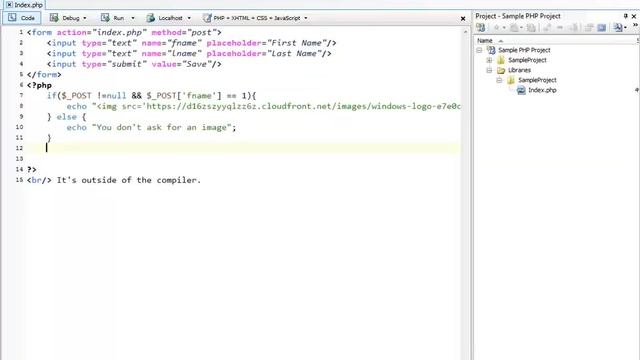The image size is (640, 360).
Task: Click the 'method' attribute on line 1
Action: [167, 32]
